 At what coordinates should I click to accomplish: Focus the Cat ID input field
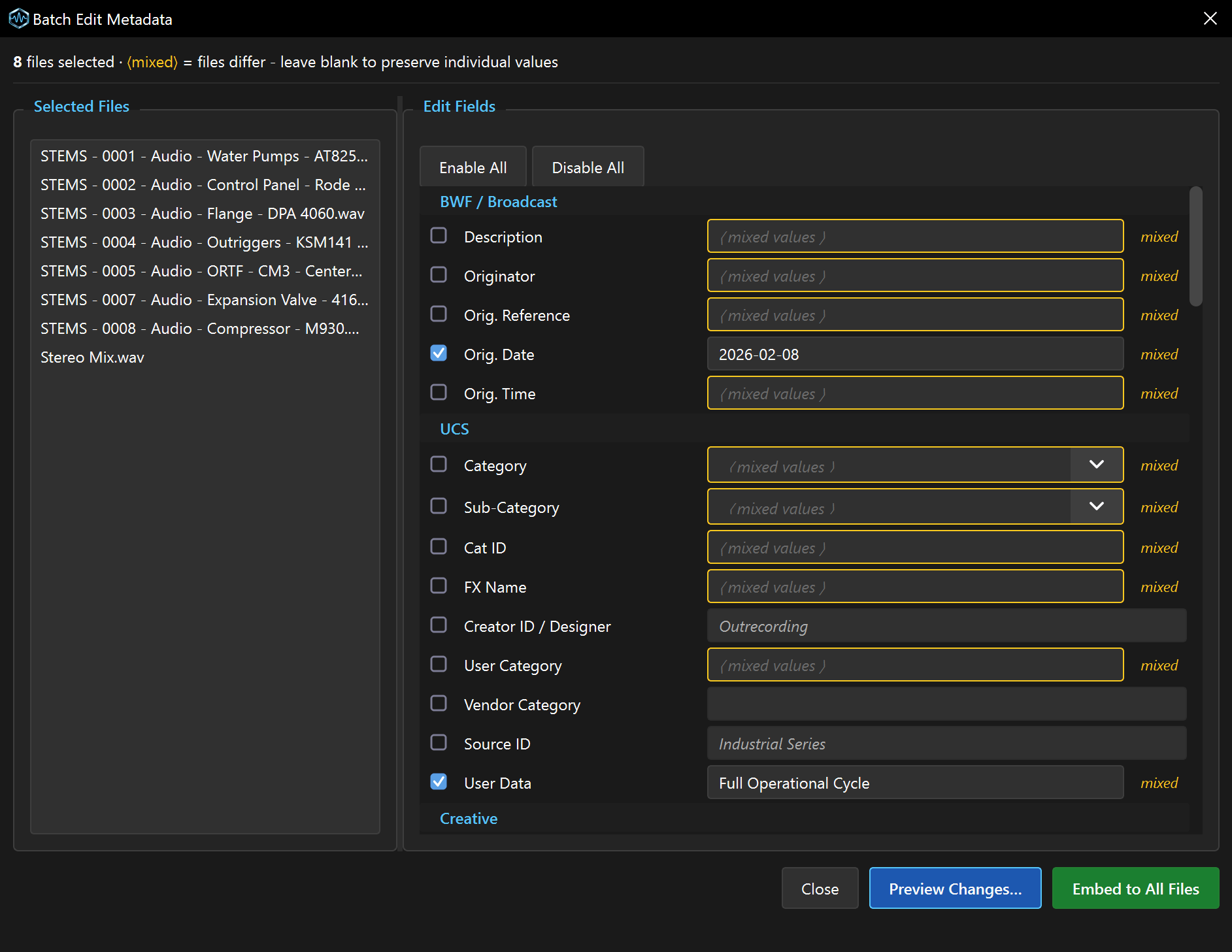(x=915, y=547)
